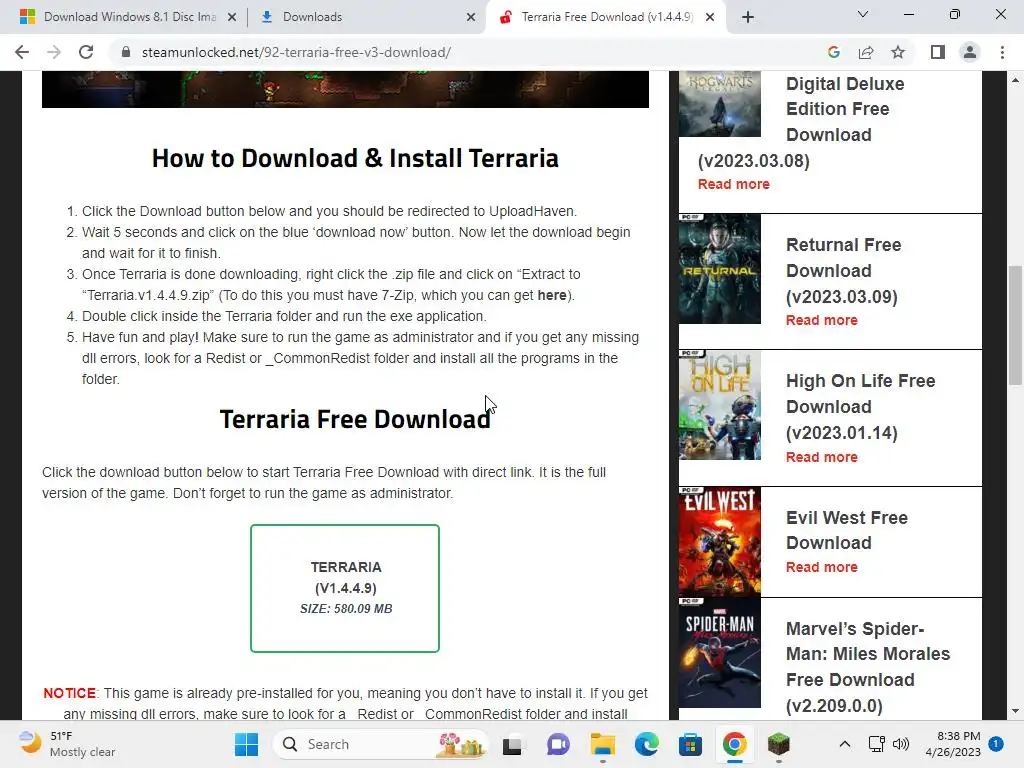This screenshot has height=768, width=1024.
Task: Read more about Returnal
Action: (x=822, y=320)
